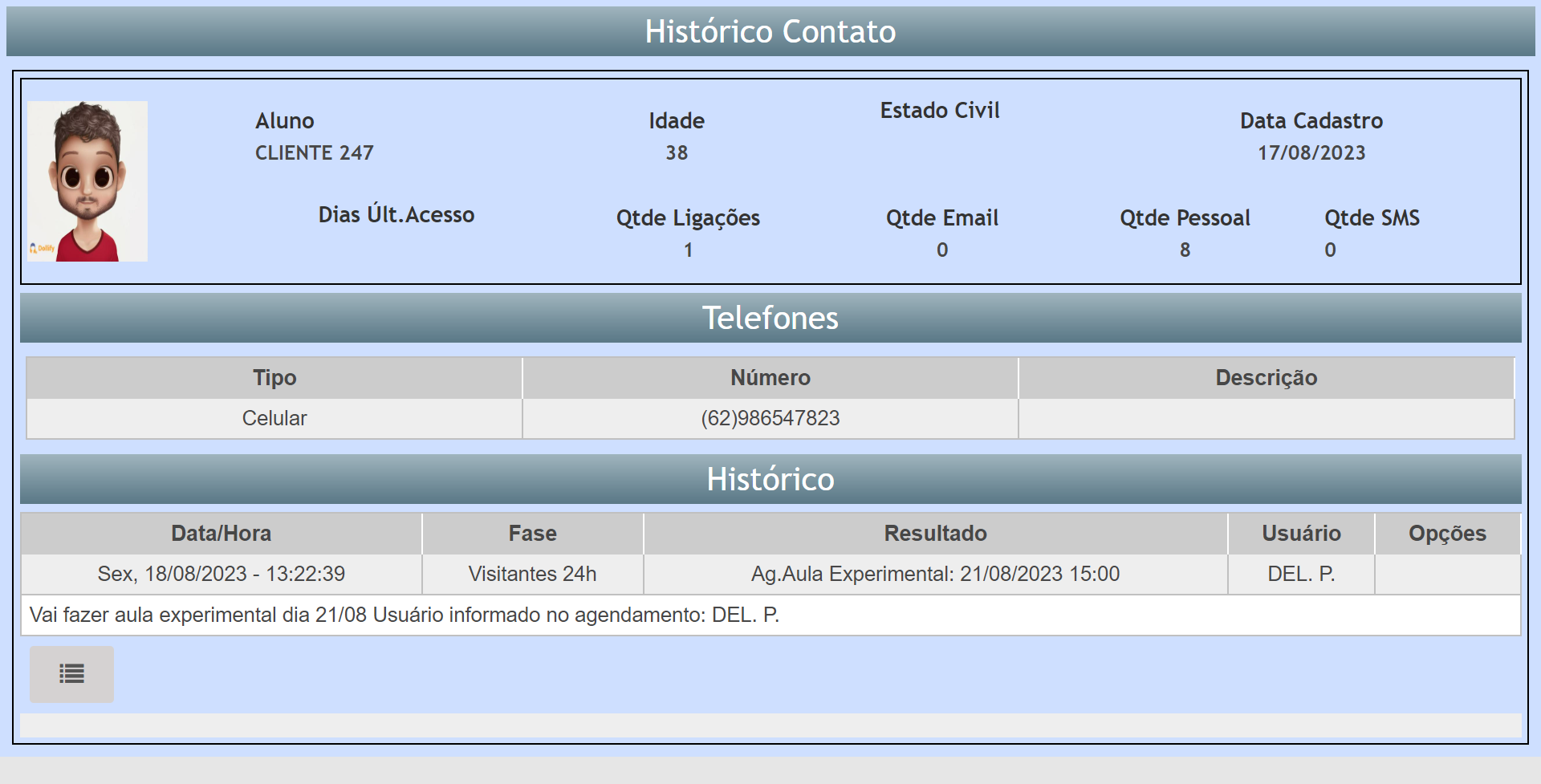This screenshot has width=1541, height=784.
Task: Click the student avatar photo
Action: point(87,181)
